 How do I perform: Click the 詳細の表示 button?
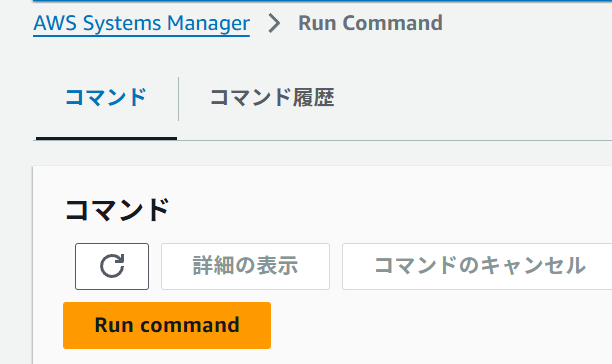point(246,266)
